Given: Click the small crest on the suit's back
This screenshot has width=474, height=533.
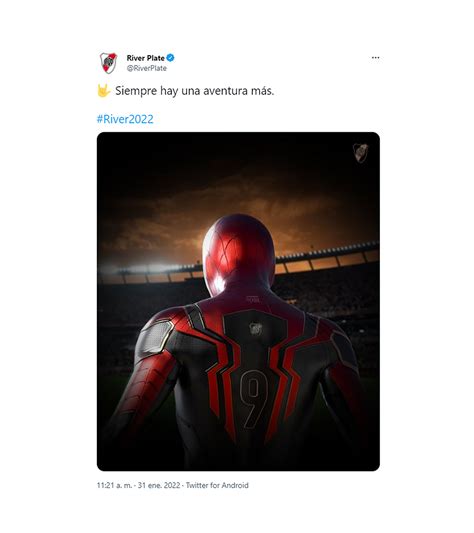Looking at the screenshot, I should tap(255, 329).
